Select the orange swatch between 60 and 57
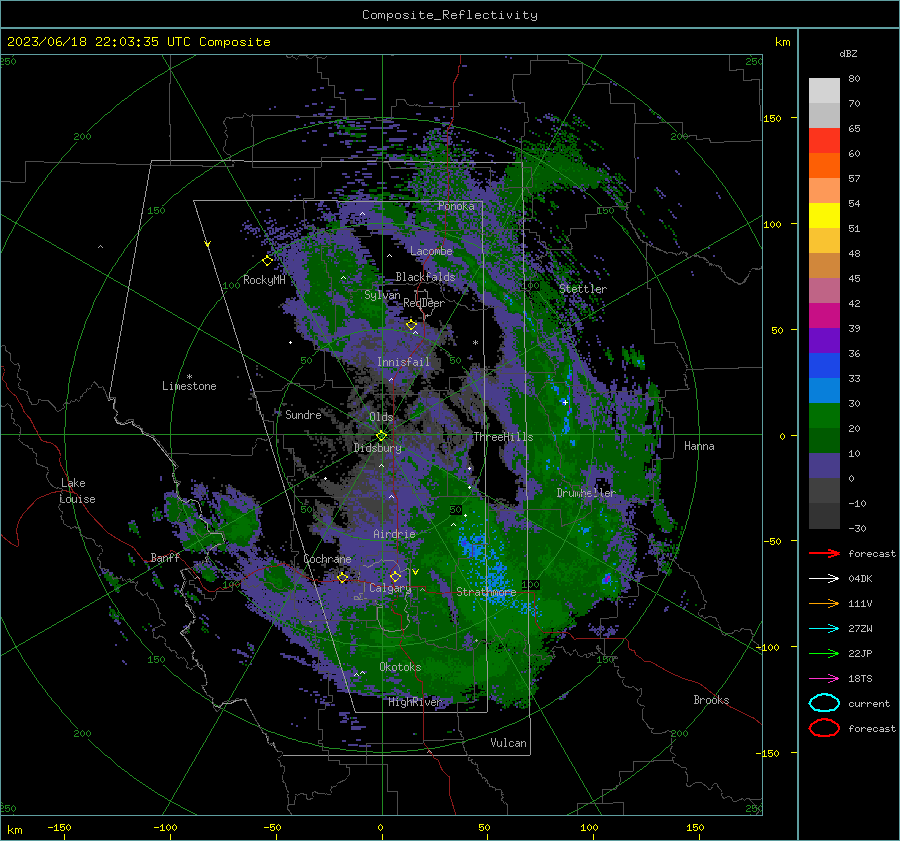This screenshot has width=900, height=841. [824, 166]
